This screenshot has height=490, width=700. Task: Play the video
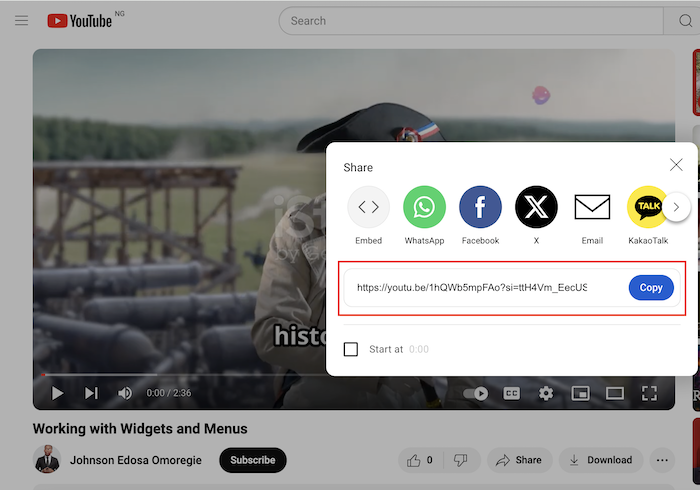[x=57, y=393]
